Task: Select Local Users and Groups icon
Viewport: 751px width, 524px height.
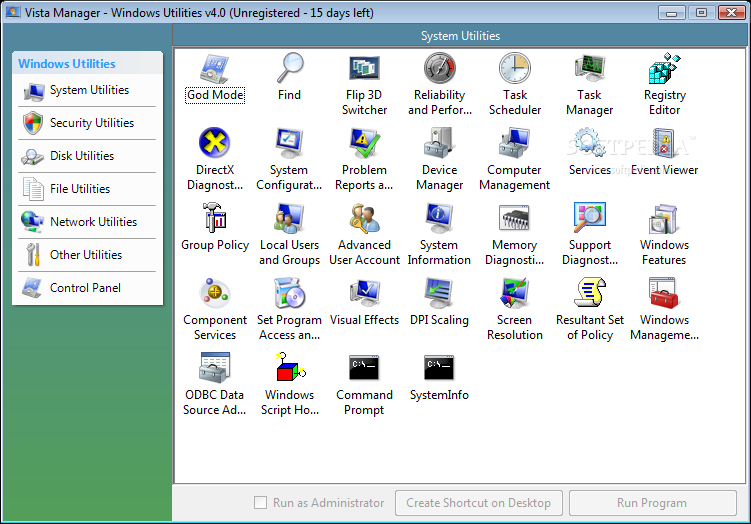Action: [x=290, y=217]
